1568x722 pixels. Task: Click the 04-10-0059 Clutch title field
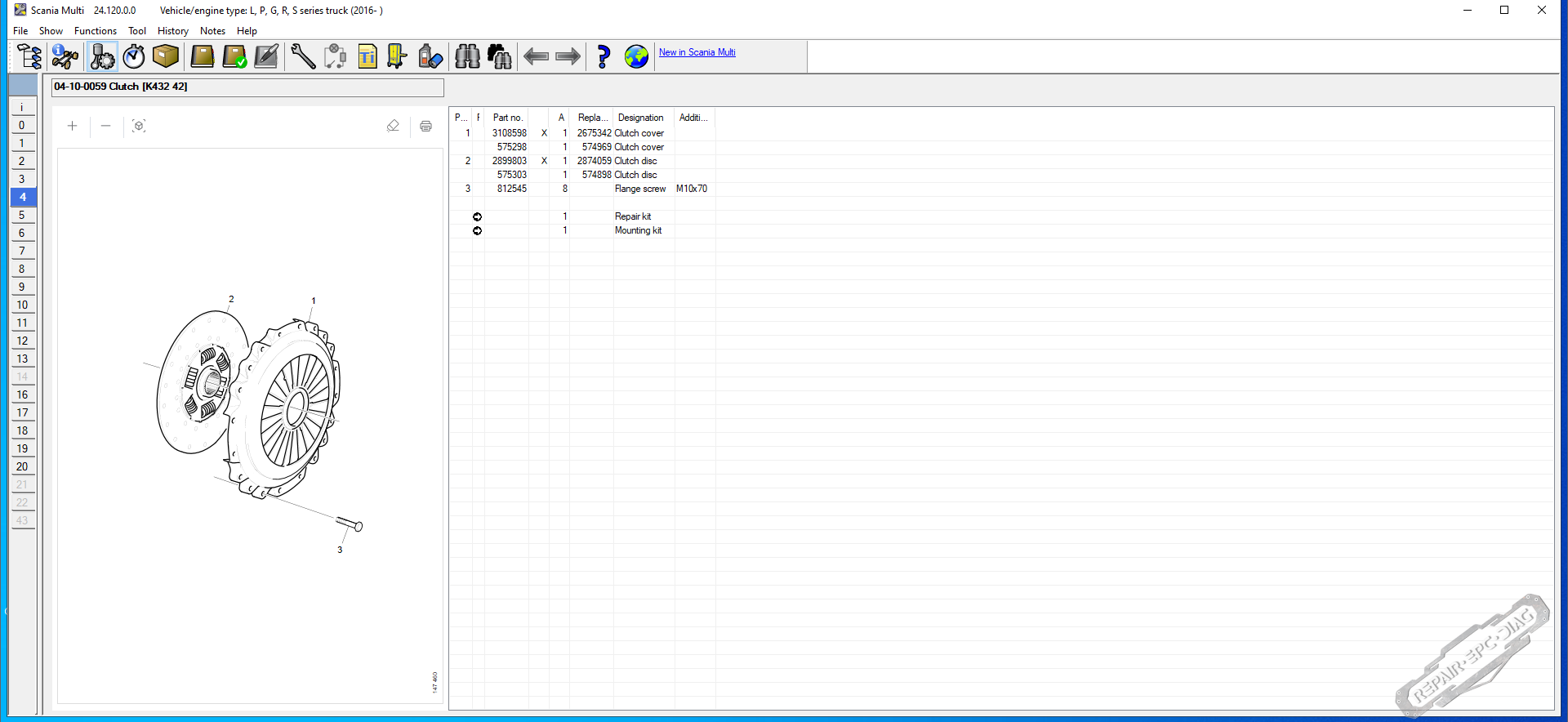click(247, 87)
